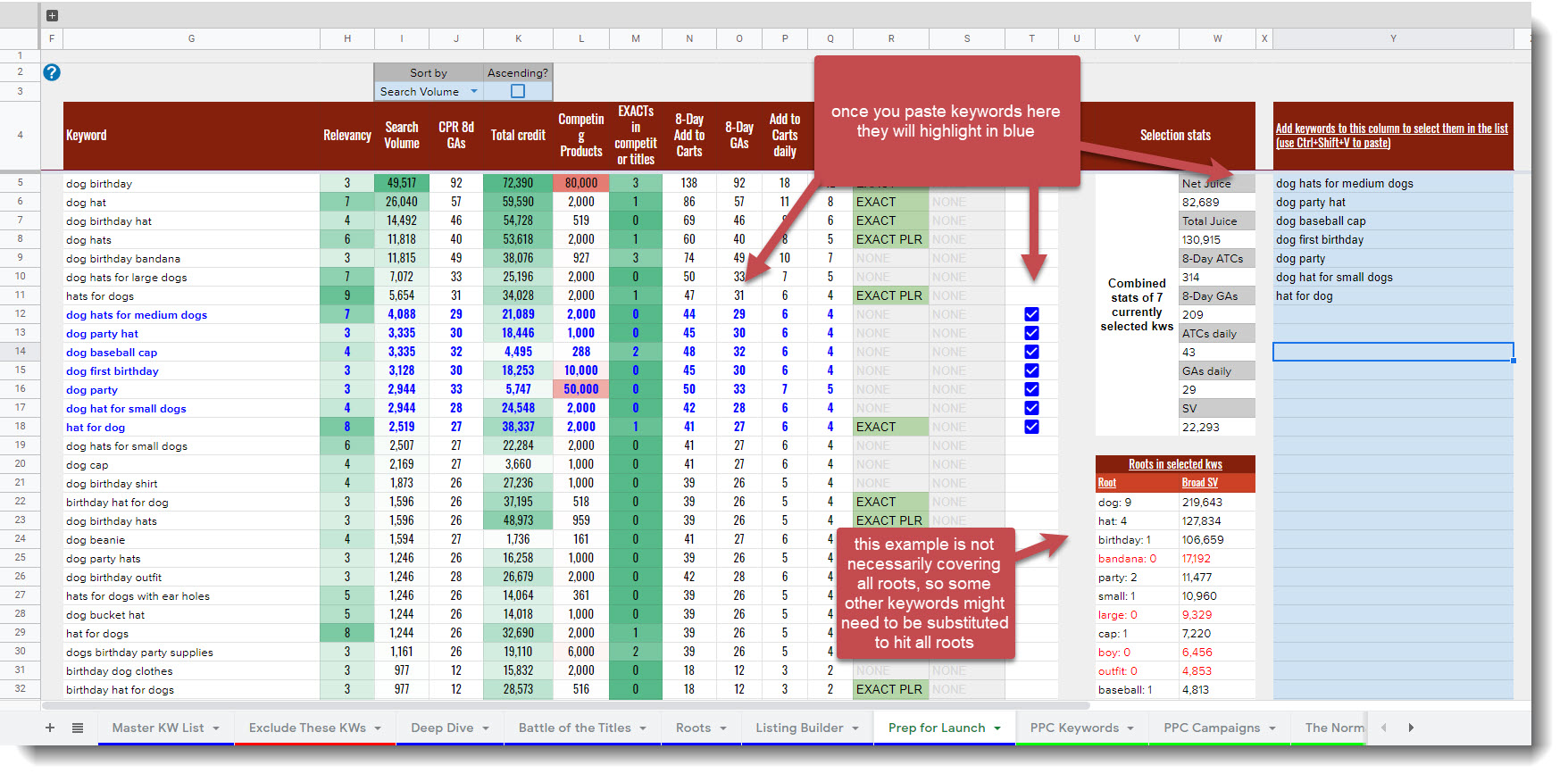
Task: Add a new sheet with plus icon
Action: click(x=50, y=728)
